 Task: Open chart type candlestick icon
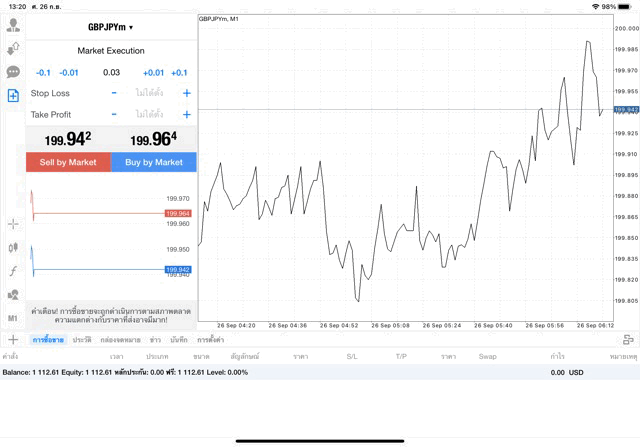[13, 247]
